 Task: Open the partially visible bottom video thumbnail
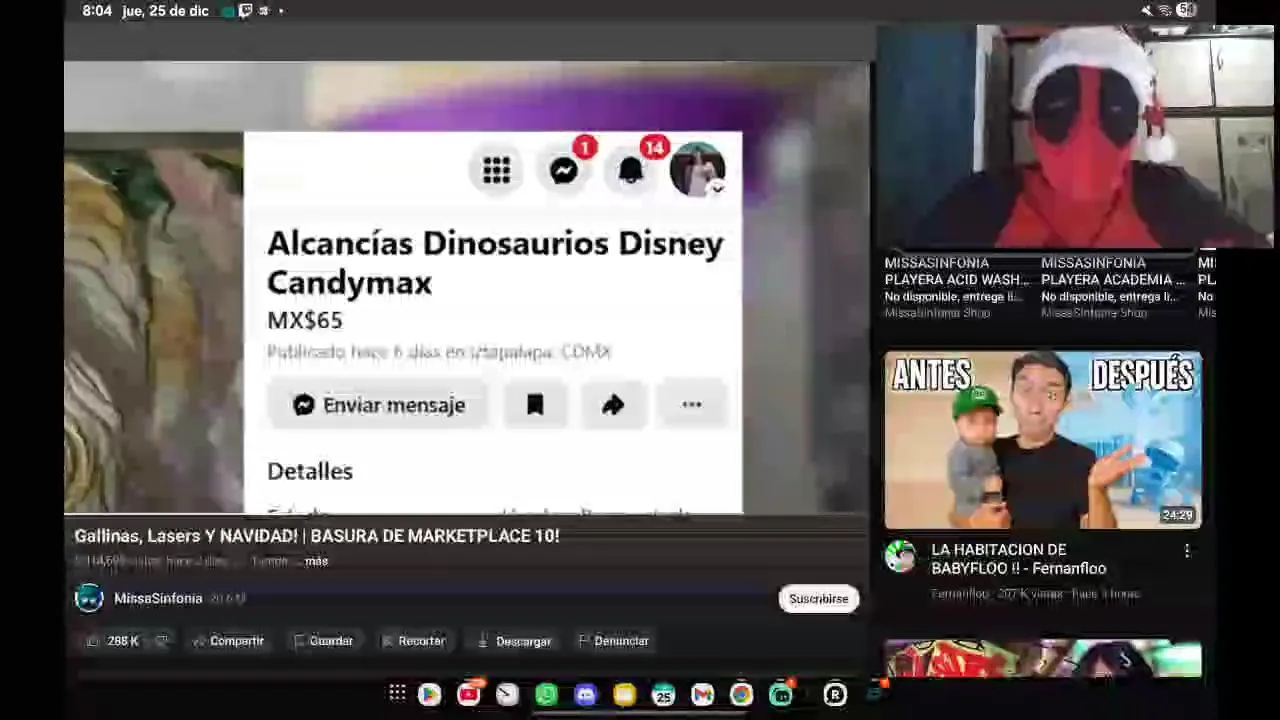pos(1043,659)
